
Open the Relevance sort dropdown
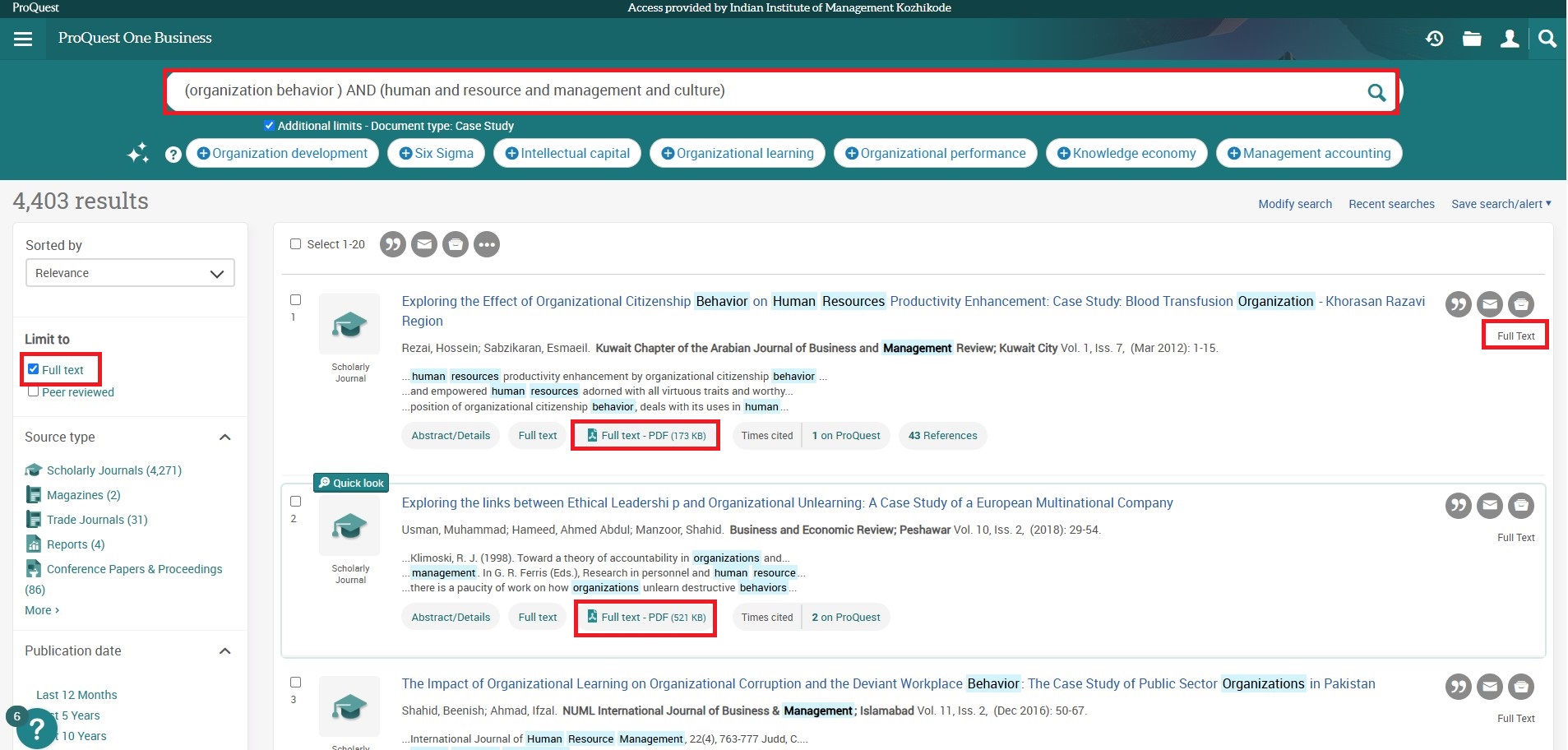coord(130,273)
